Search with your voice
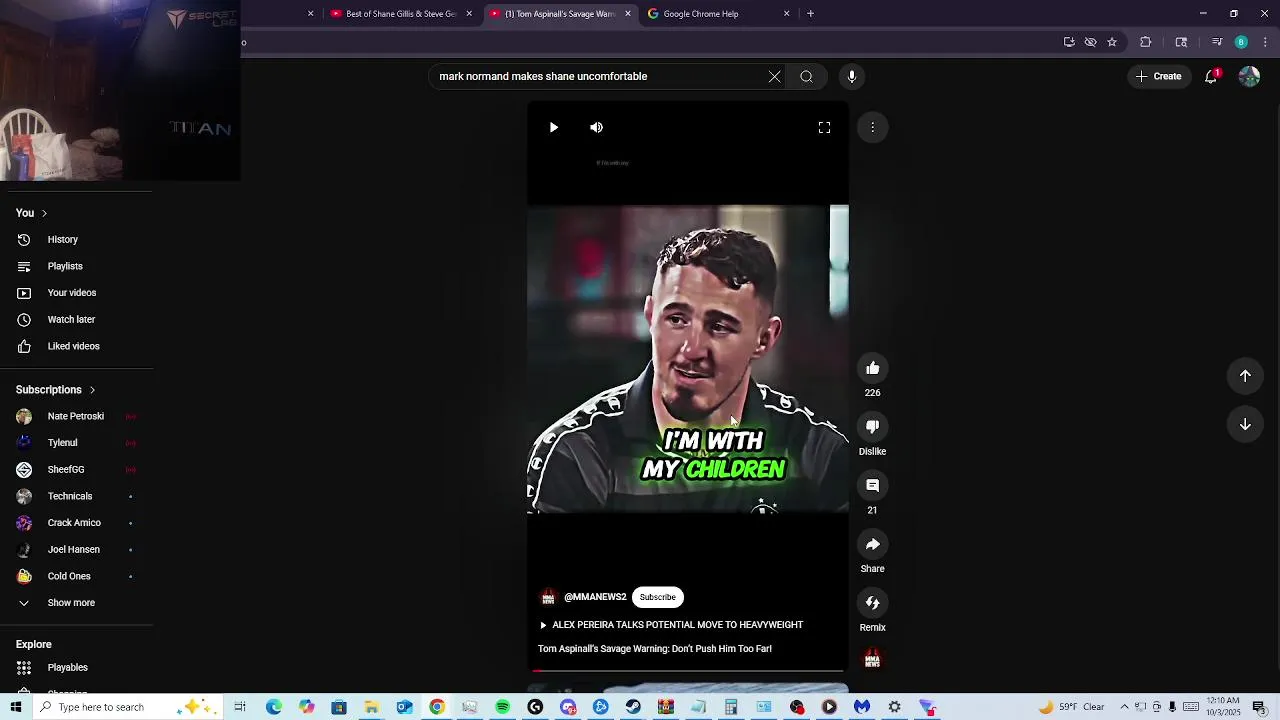1280x720 pixels. 852,76
